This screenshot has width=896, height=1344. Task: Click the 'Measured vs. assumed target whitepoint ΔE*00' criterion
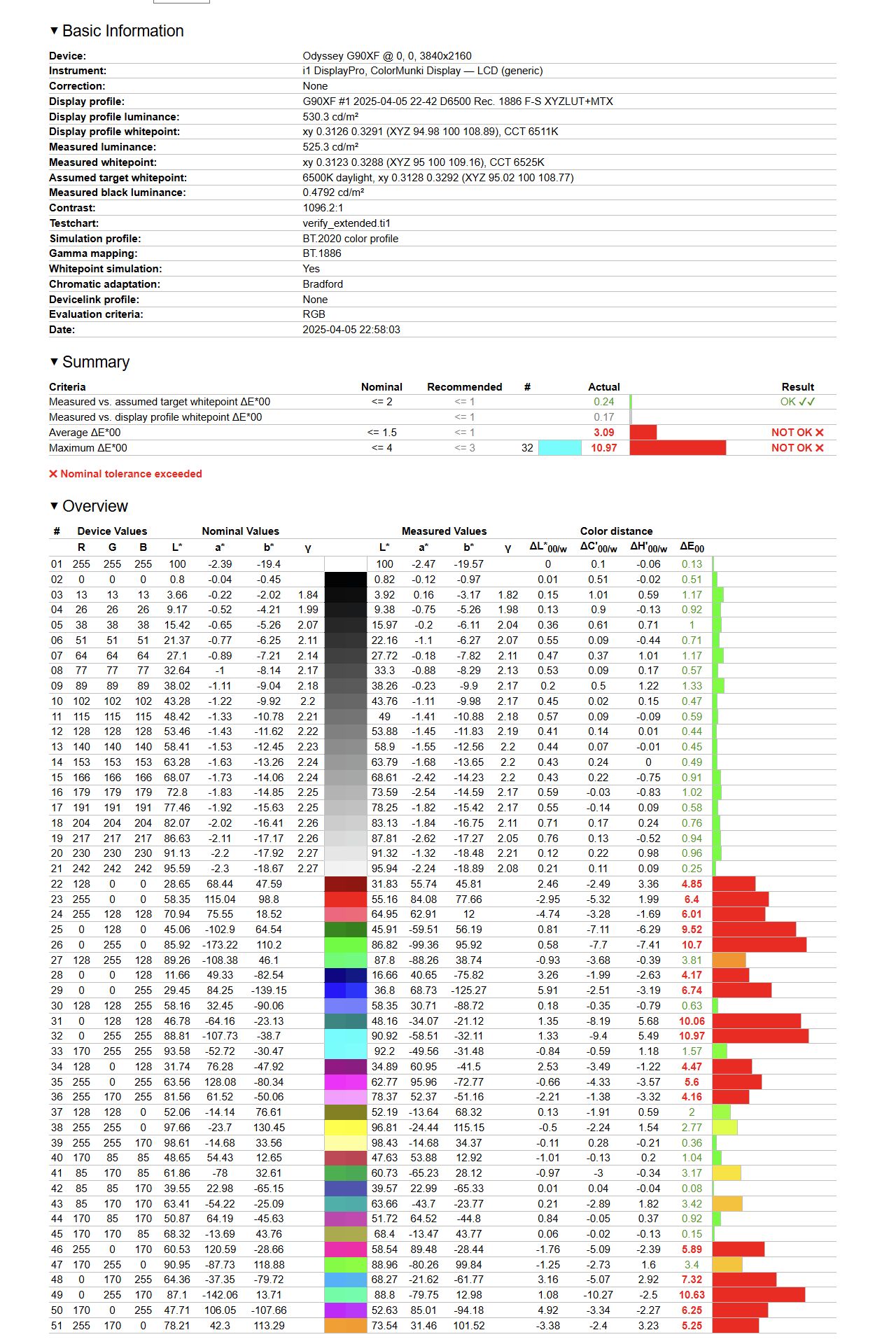tap(160, 402)
